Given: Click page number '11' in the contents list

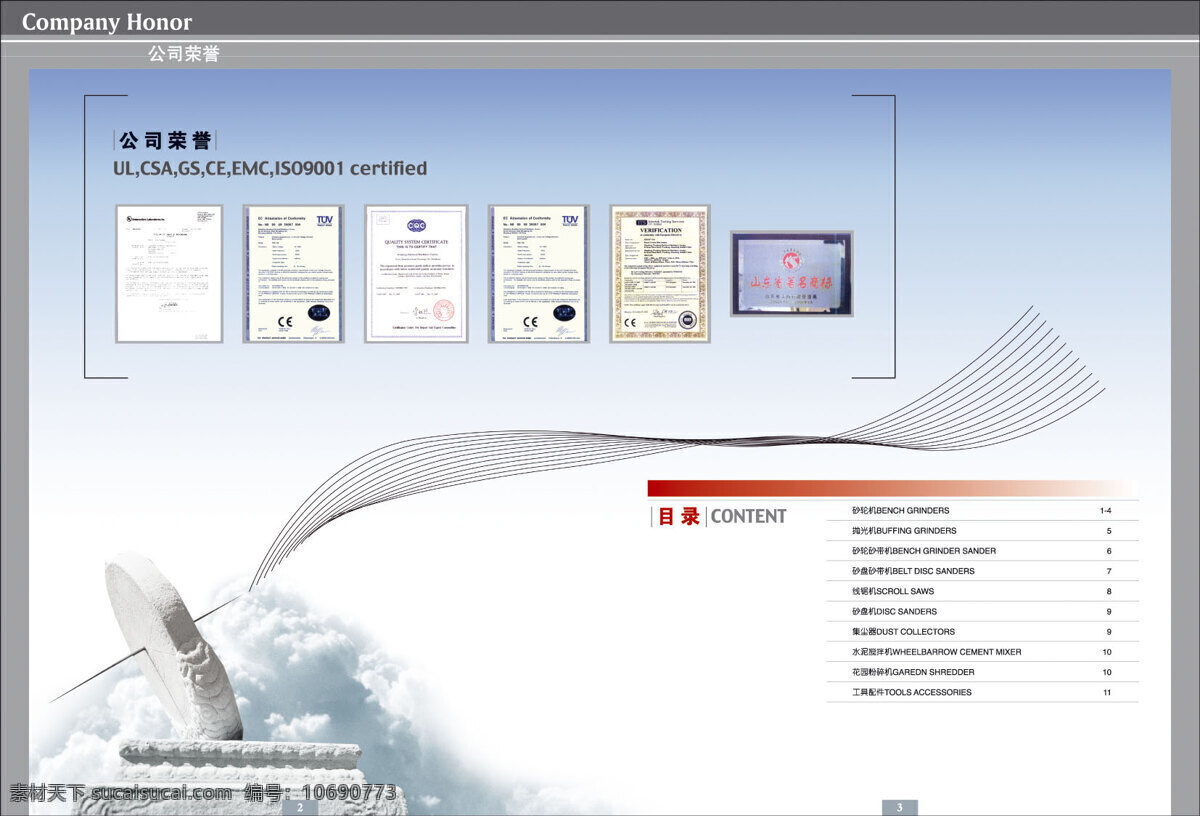Looking at the screenshot, I should tap(1107, 692).
